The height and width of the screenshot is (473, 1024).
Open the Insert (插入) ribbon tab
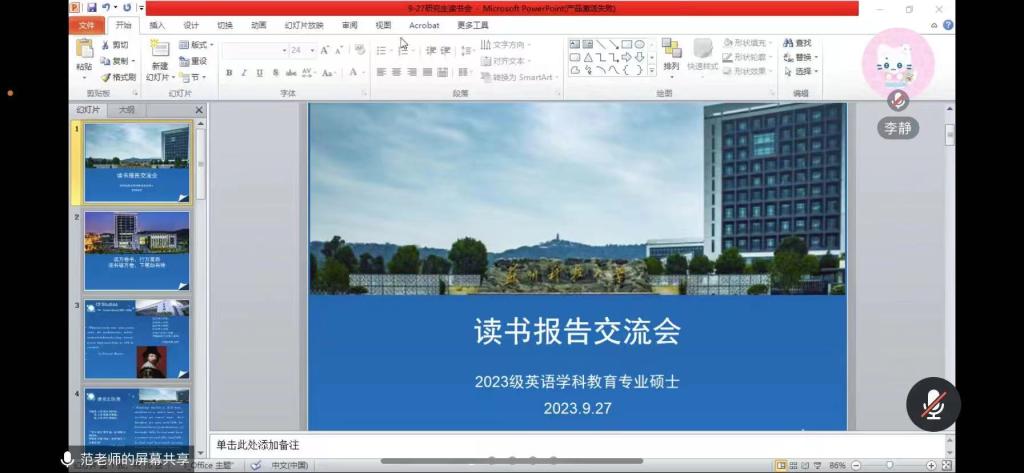157,25
